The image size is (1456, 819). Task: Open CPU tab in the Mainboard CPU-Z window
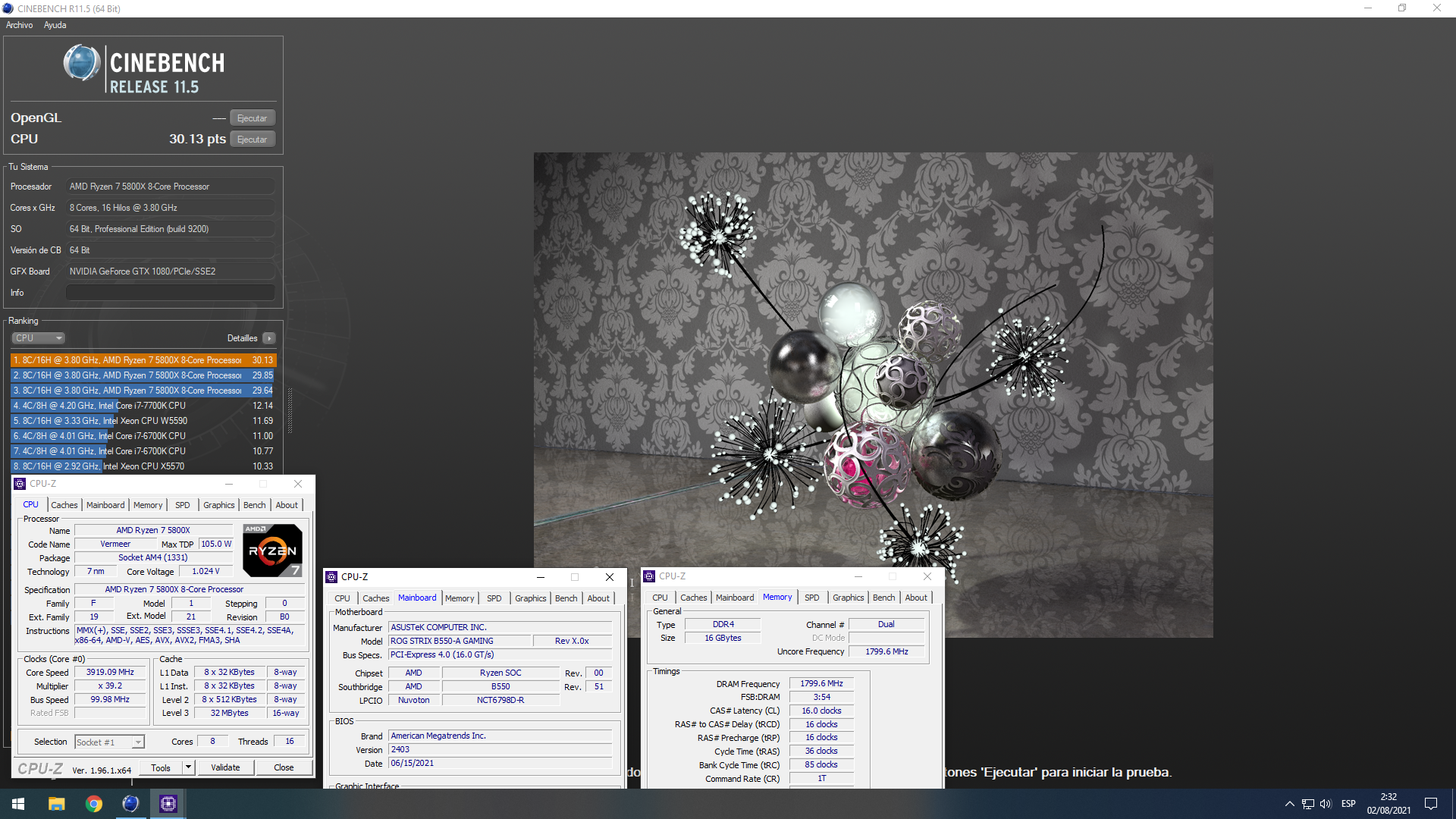343,598
